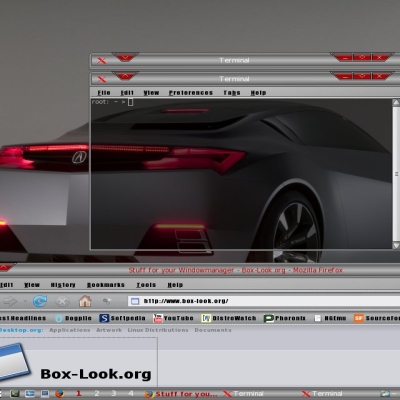The height and width of the screenshot is (400, 400).
Task: Click the Firefox Reload button
Action: 40,301
